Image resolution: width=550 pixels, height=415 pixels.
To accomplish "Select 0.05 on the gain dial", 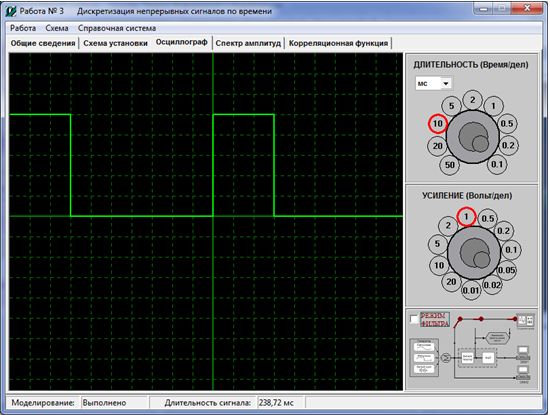I will coord(506,270).
